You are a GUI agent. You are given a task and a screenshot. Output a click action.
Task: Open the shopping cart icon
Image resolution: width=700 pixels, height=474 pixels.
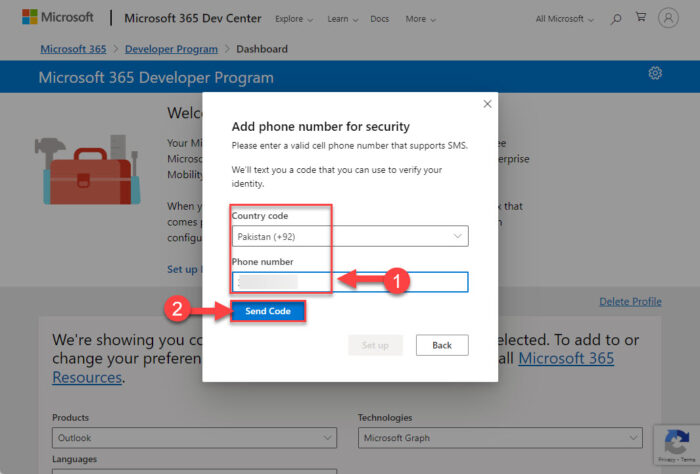tap(641, 17)
